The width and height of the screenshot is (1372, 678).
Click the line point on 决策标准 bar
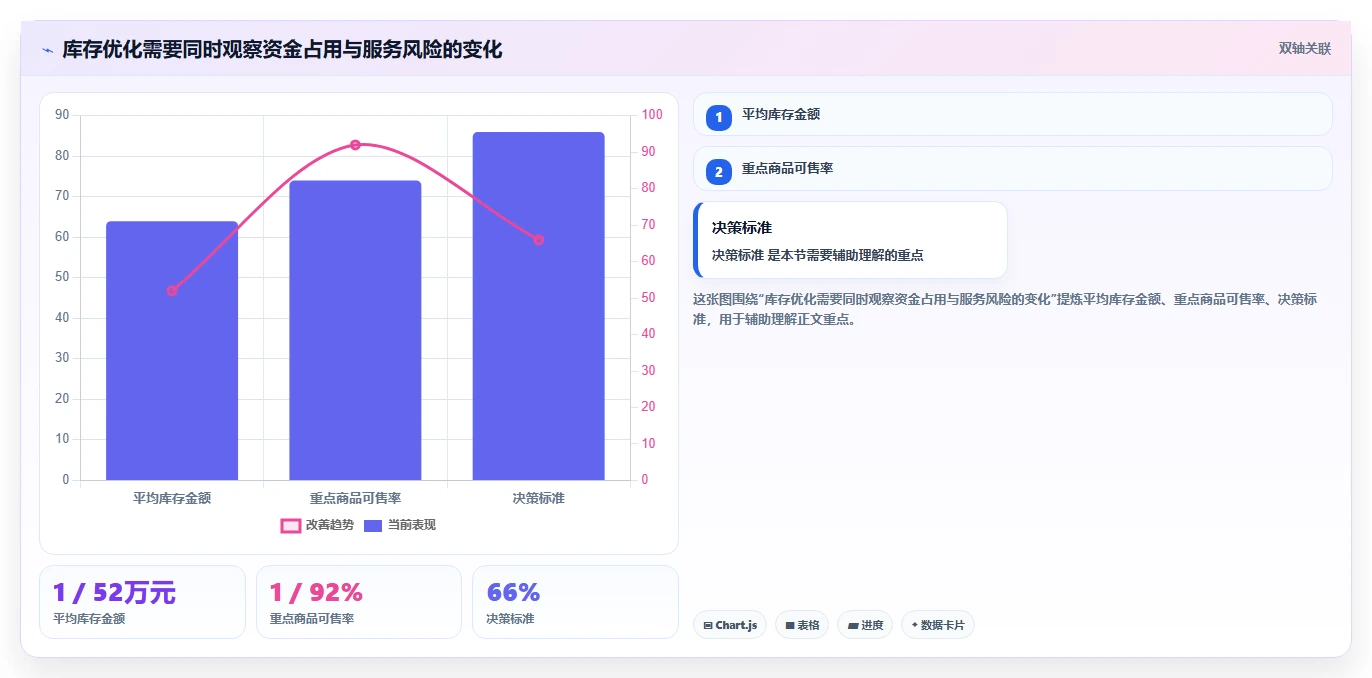tap(538, 240)
